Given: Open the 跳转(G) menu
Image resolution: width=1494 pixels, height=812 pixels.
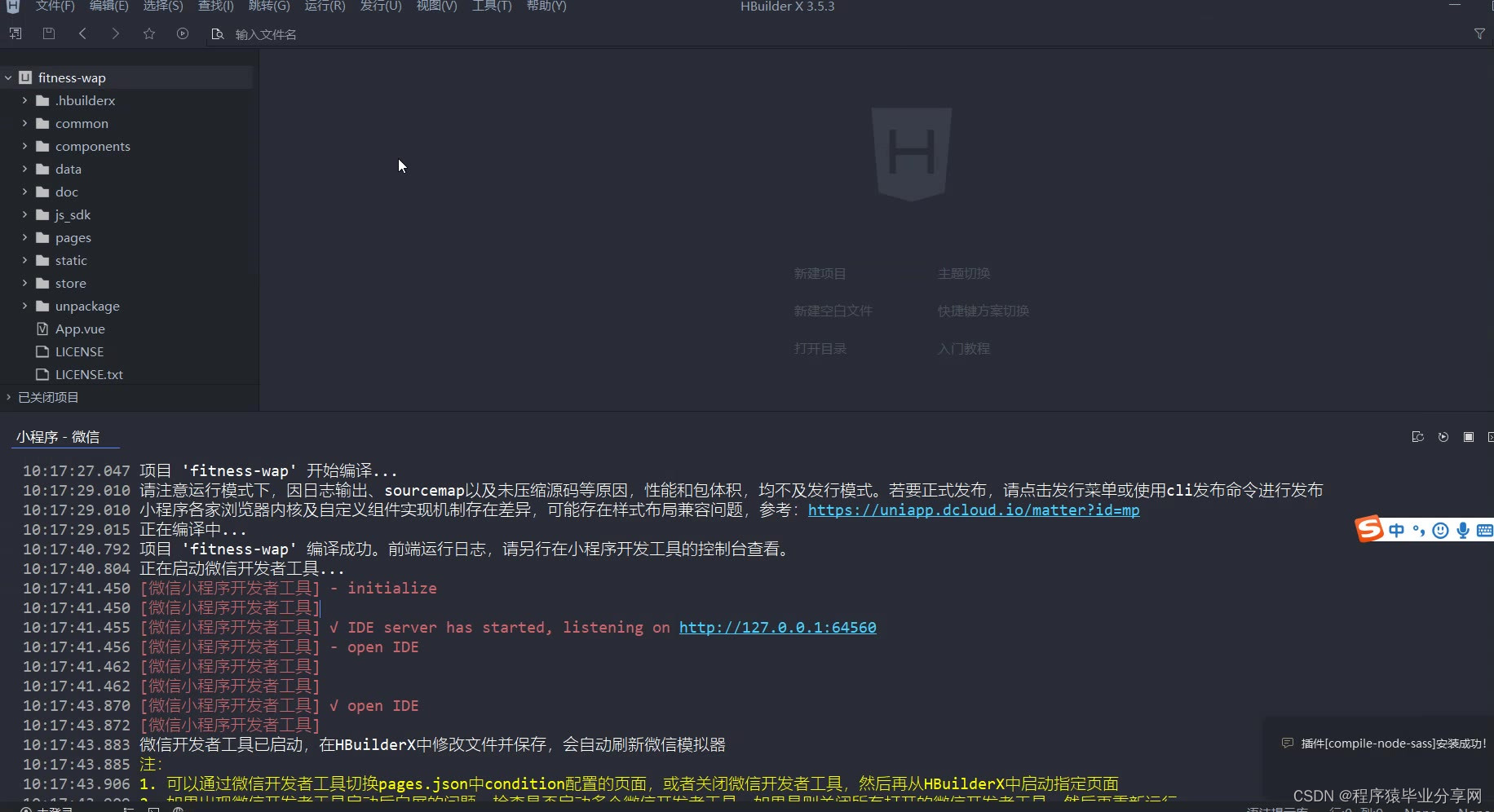Looking at the screenshot, I should tap(269, 7).
